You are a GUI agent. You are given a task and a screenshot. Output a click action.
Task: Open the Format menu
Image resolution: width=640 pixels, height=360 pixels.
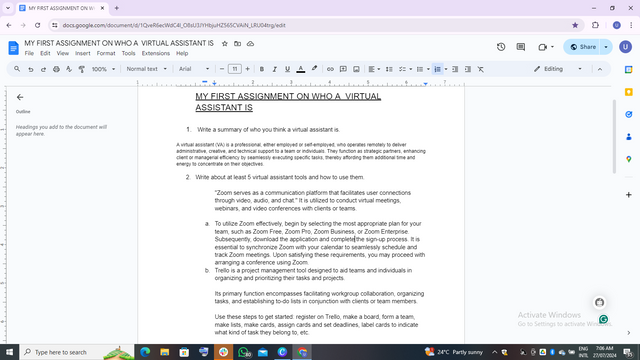coord(106,53)
